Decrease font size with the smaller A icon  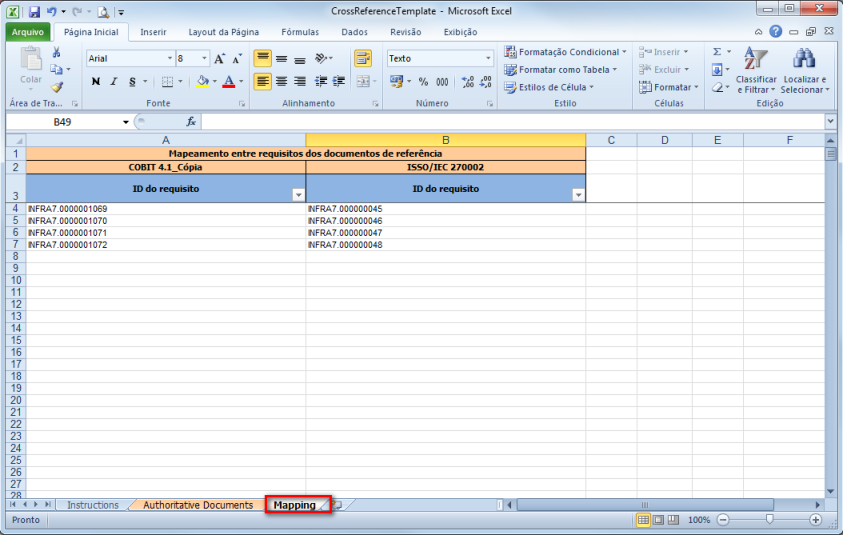point(237,59)
